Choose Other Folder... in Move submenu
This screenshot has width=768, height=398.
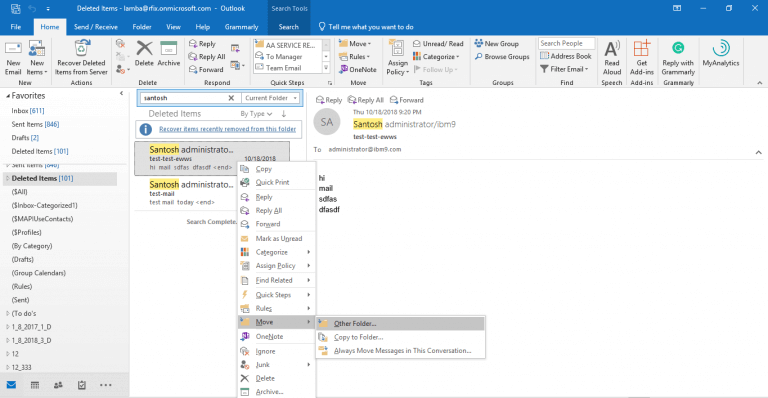[400, 324]
